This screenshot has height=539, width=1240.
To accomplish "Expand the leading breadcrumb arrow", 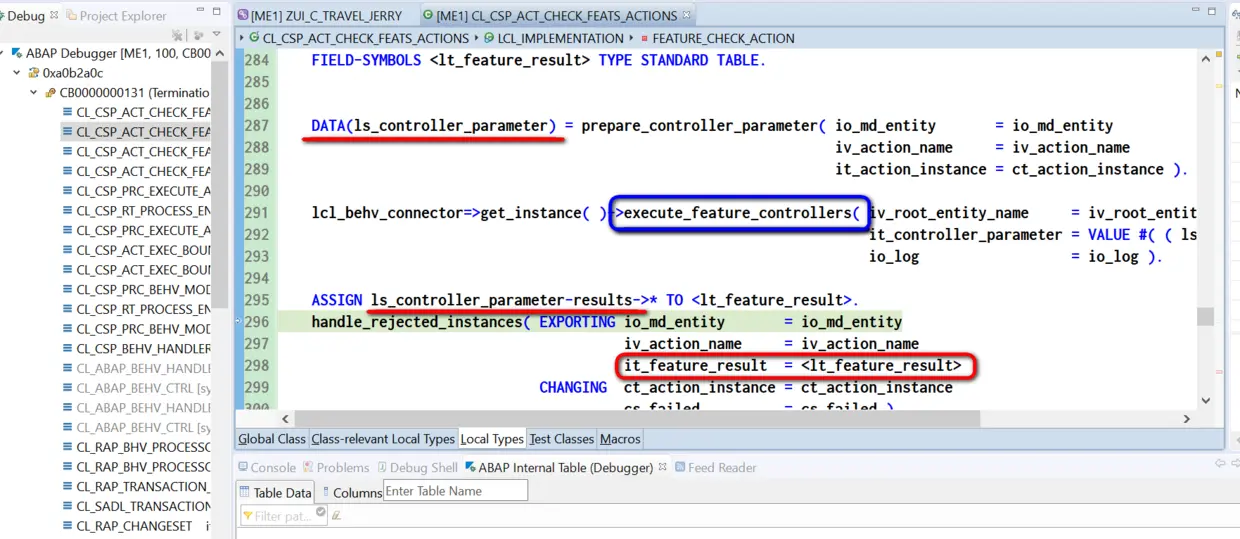I will [x=242, y=38].
